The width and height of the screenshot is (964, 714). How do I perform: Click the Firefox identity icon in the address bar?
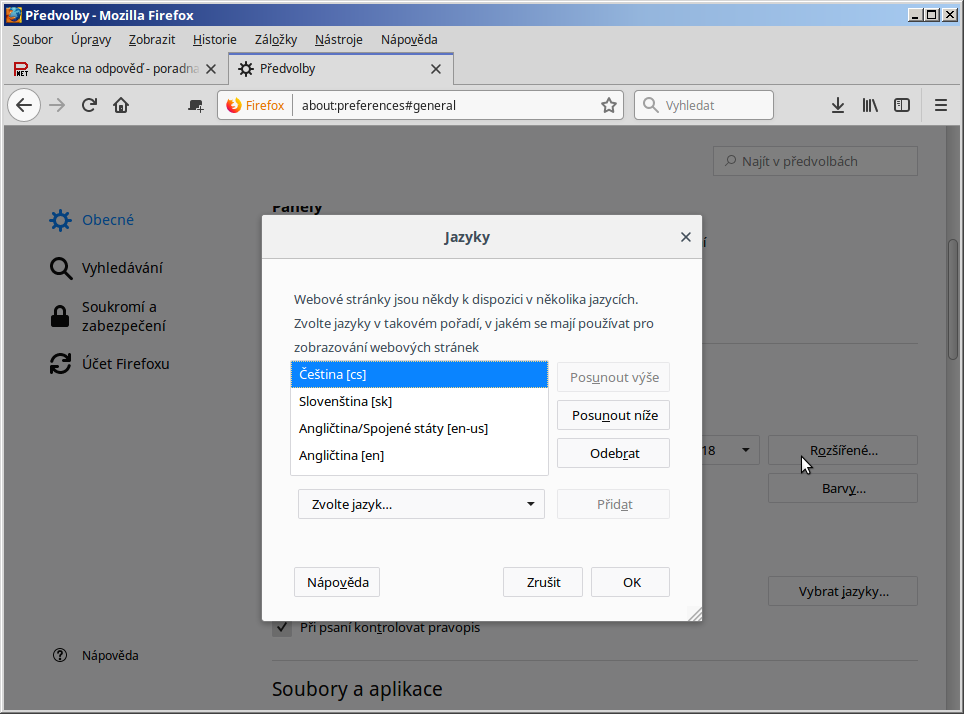coord(234,105)
